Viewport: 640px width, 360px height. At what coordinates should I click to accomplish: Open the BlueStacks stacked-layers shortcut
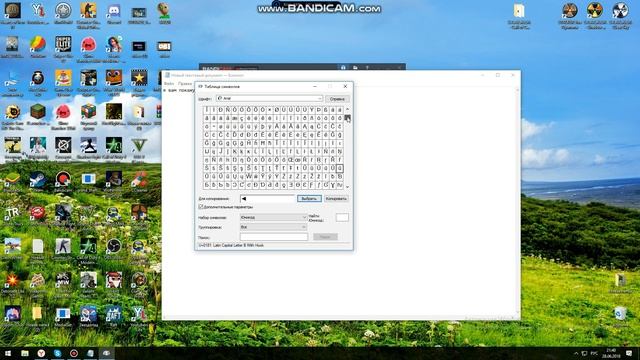[12, 179]
